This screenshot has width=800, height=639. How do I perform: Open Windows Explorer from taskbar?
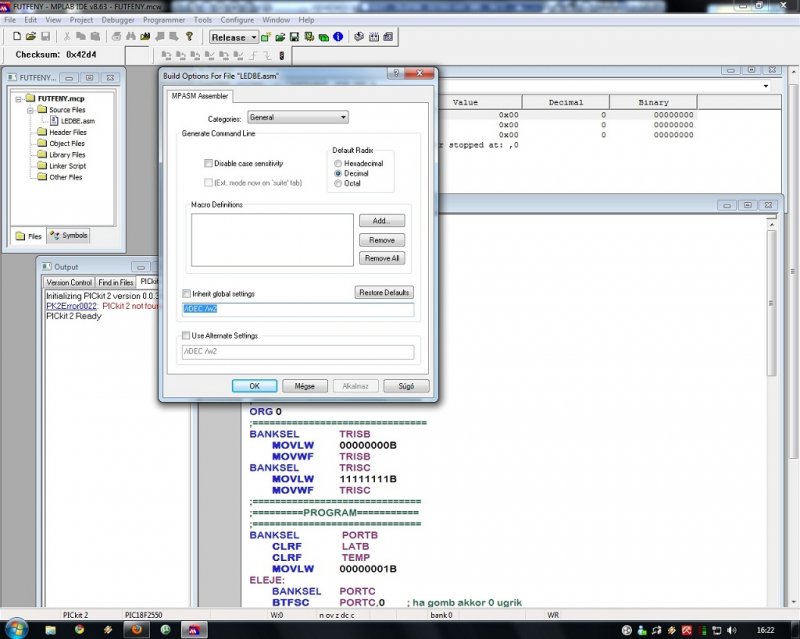[x=51, y=630]
